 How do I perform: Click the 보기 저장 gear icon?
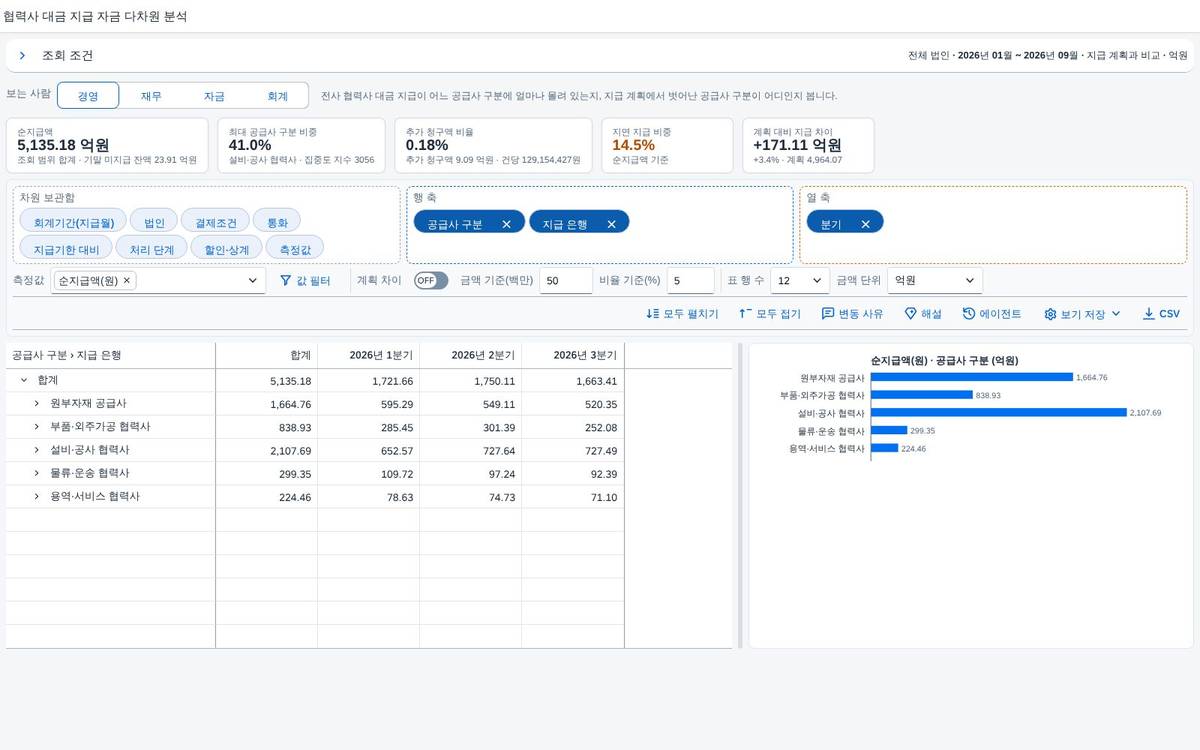pyautogui.click(x=1050, y=314)
